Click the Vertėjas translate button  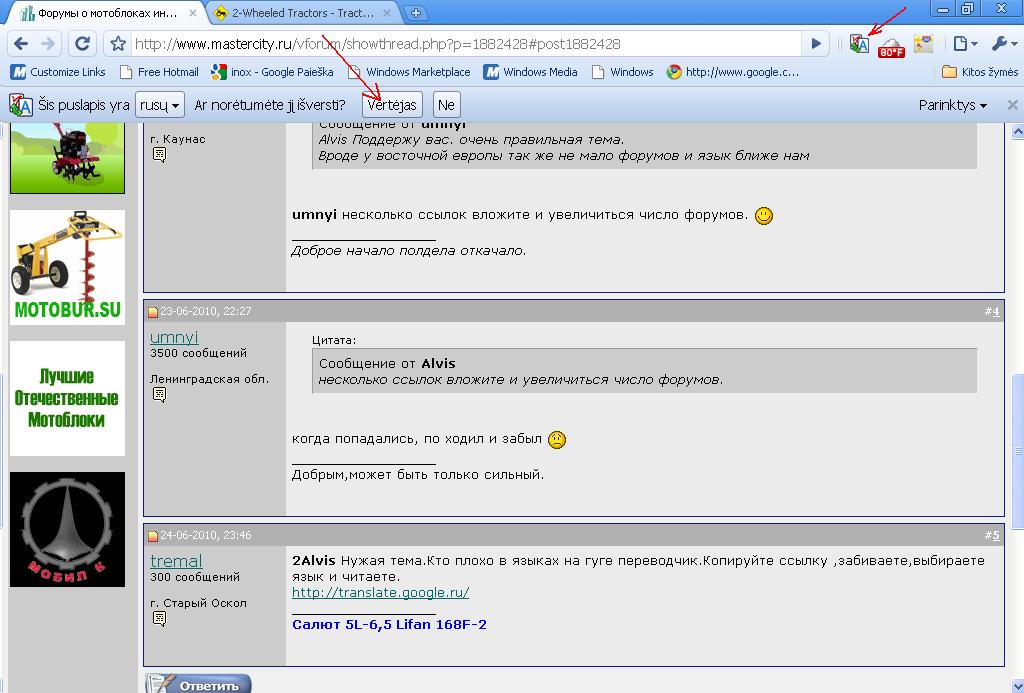(x=392, y=105)
